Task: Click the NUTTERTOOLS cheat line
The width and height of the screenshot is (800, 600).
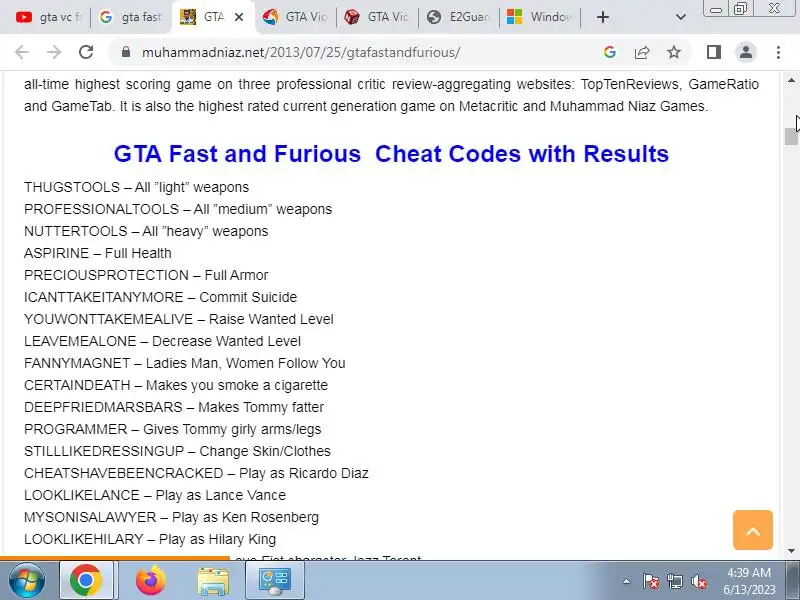Action: (x=146, y=231)
